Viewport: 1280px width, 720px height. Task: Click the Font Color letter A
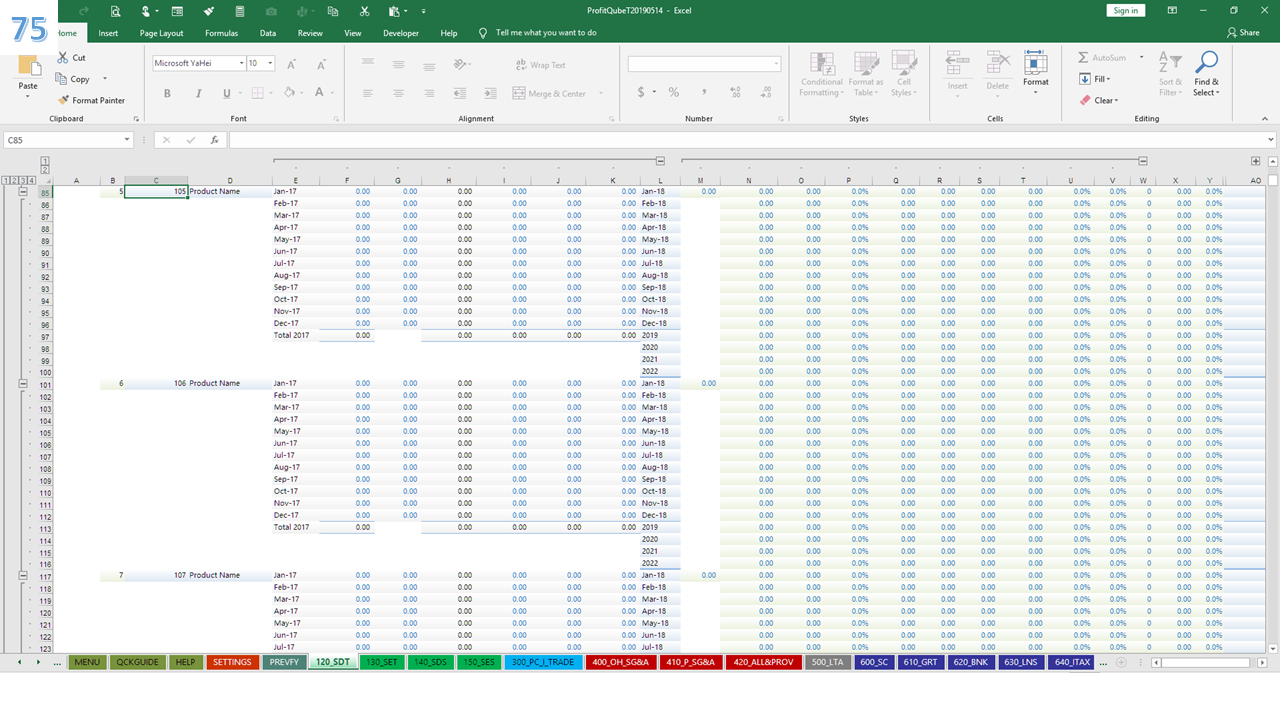(320, 93)
